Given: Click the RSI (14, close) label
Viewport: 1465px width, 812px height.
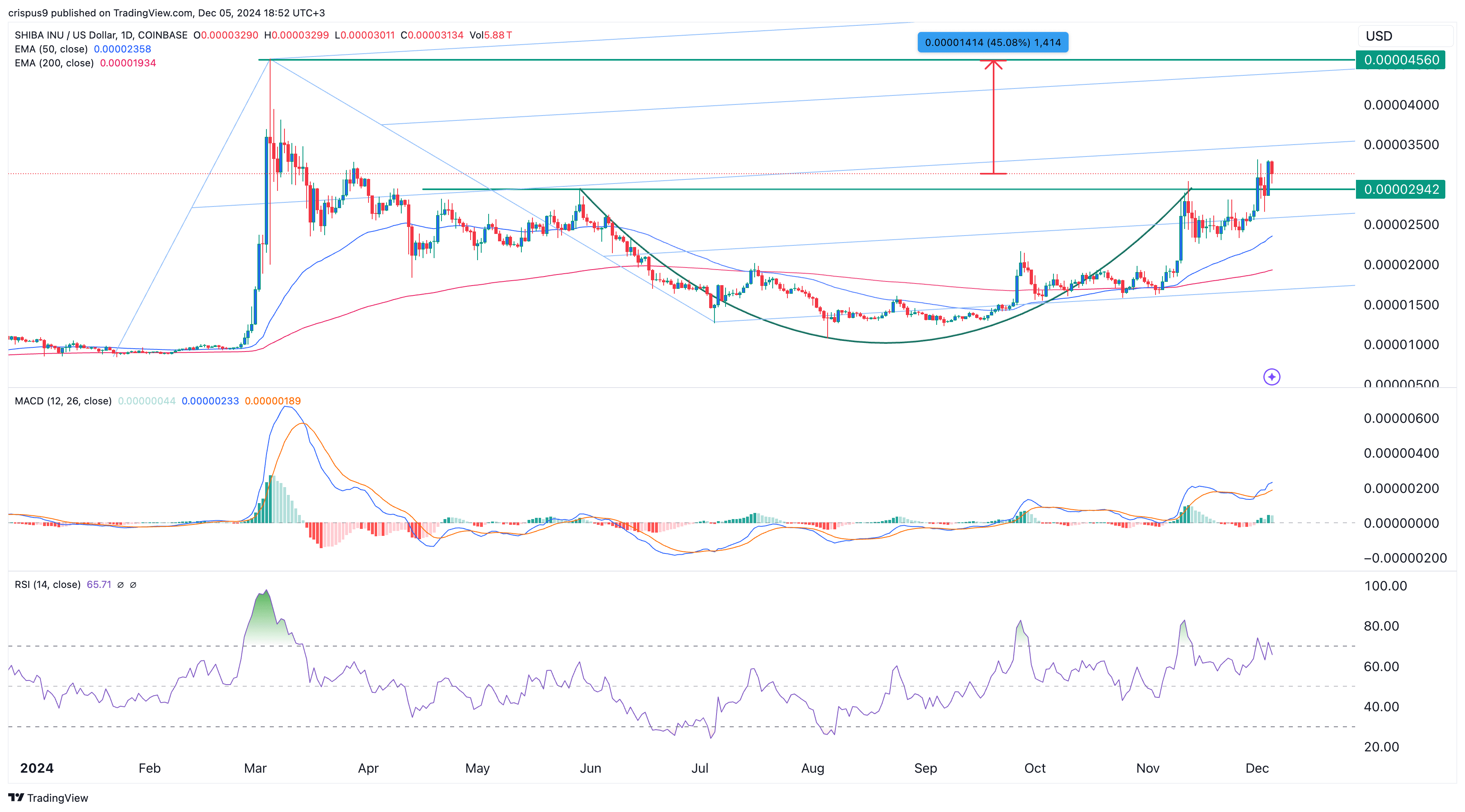Looking at the screenshot, I should pyautogui.click(x=48, y=585).
